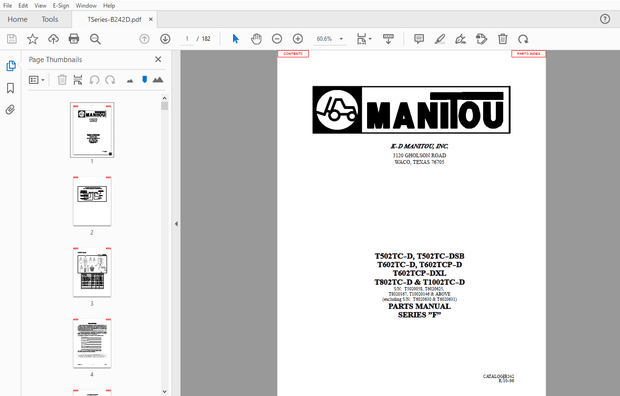Click the upload to cloud icon
Screen dimensions: 620x396
(53, 39)
